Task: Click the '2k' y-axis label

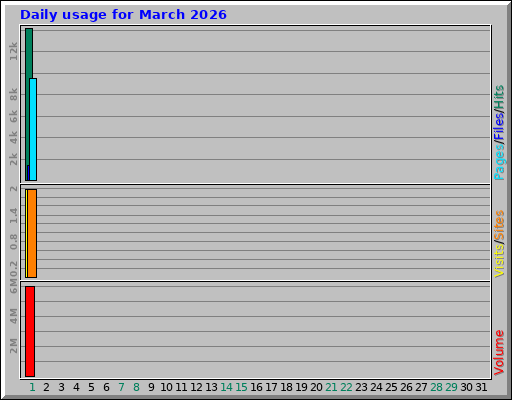Action: coord(13,159)
